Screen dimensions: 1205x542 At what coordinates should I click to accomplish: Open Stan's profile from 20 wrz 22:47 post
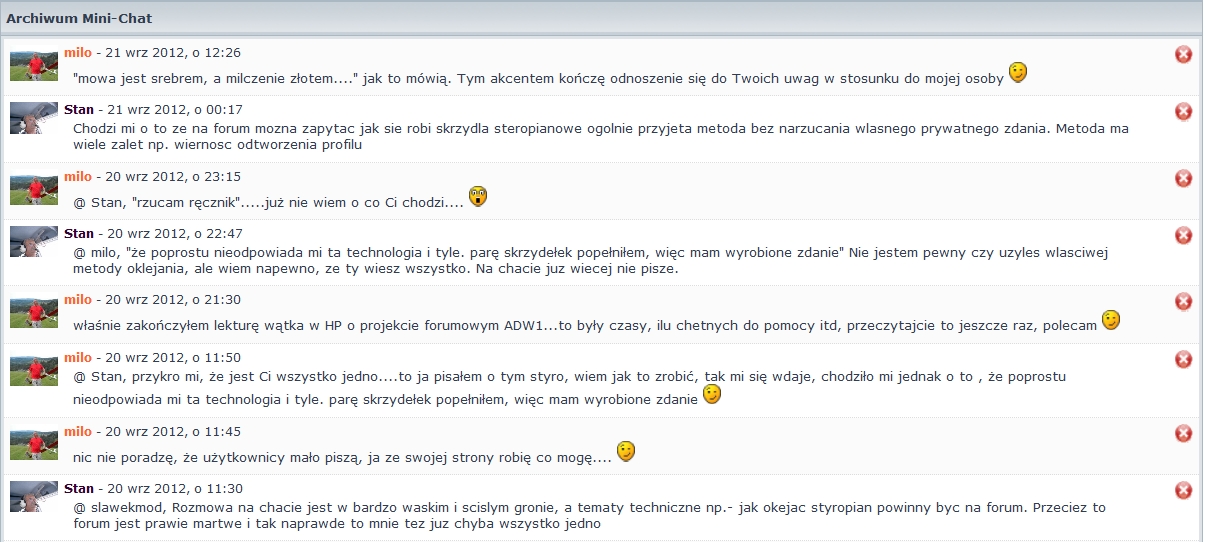tap(79, 233)
